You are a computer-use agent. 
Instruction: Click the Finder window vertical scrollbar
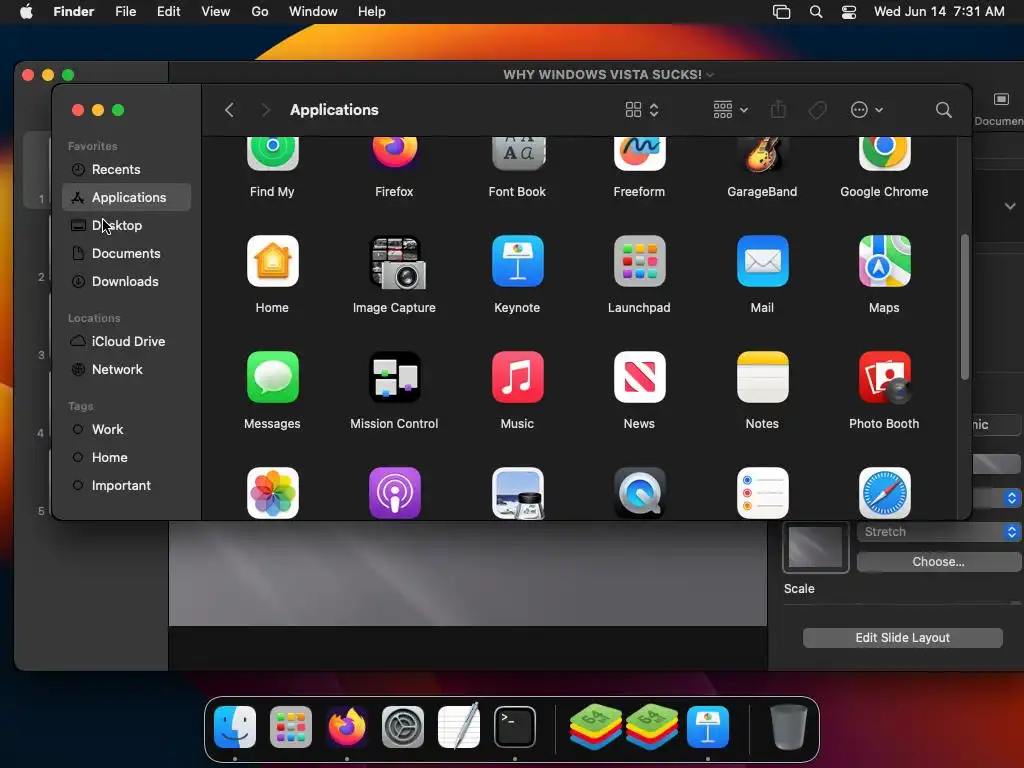pos(965,307)
